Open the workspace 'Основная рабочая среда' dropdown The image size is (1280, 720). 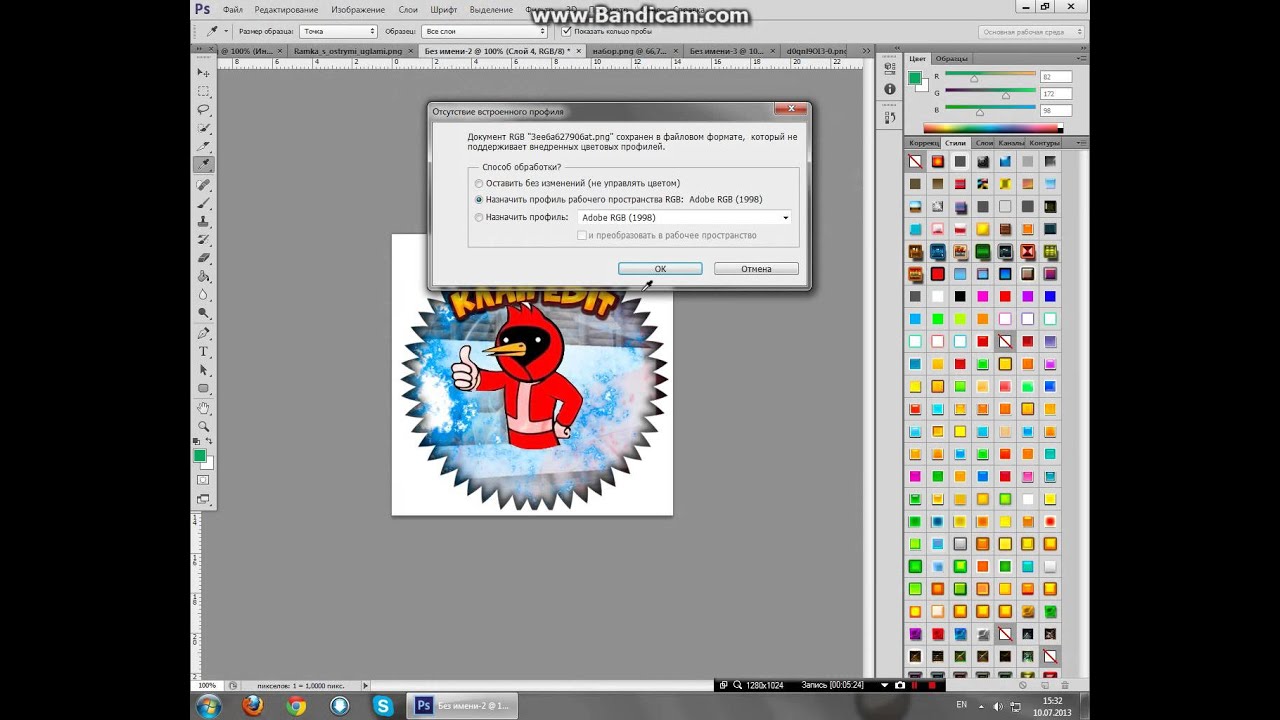point(1032,32)
